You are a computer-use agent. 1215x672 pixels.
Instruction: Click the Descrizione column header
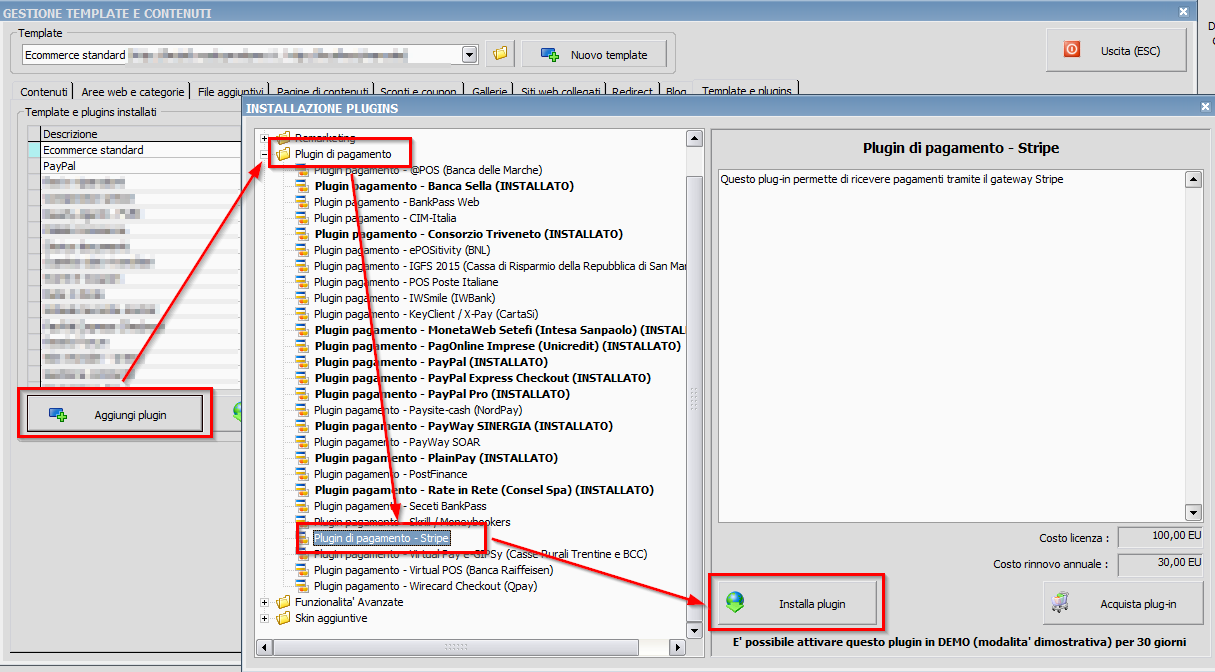pos(141,134)
